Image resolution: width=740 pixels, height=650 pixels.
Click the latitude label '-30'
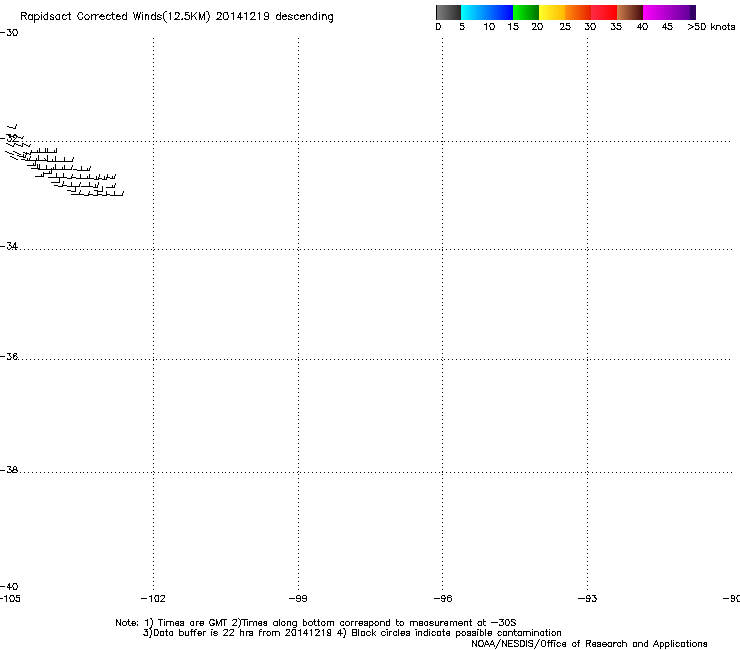point(9,33)
